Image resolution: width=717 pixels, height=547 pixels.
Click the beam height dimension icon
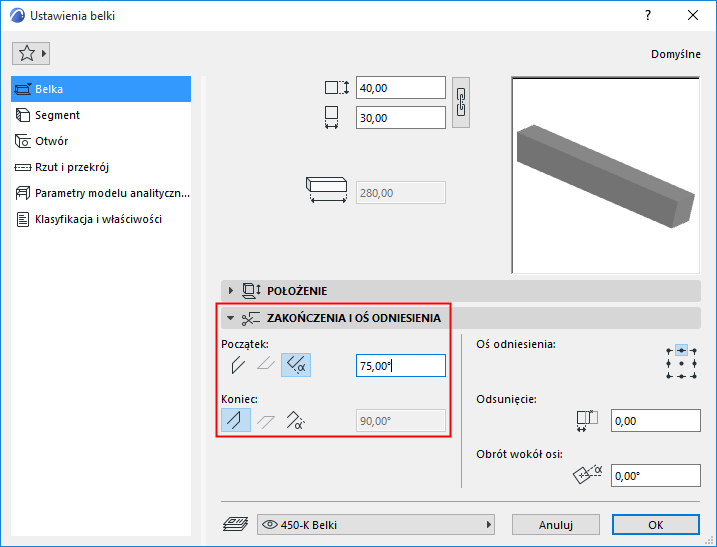[337, 87]
